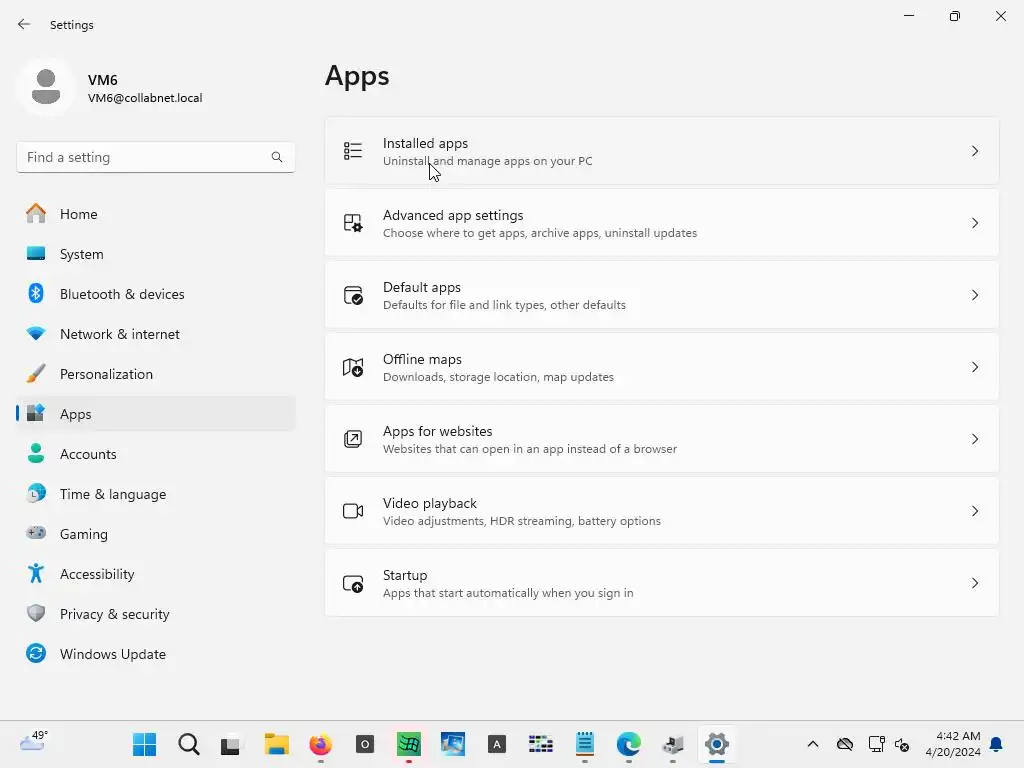
Task: Expand Video playback chevron
Action: point(974,511)
